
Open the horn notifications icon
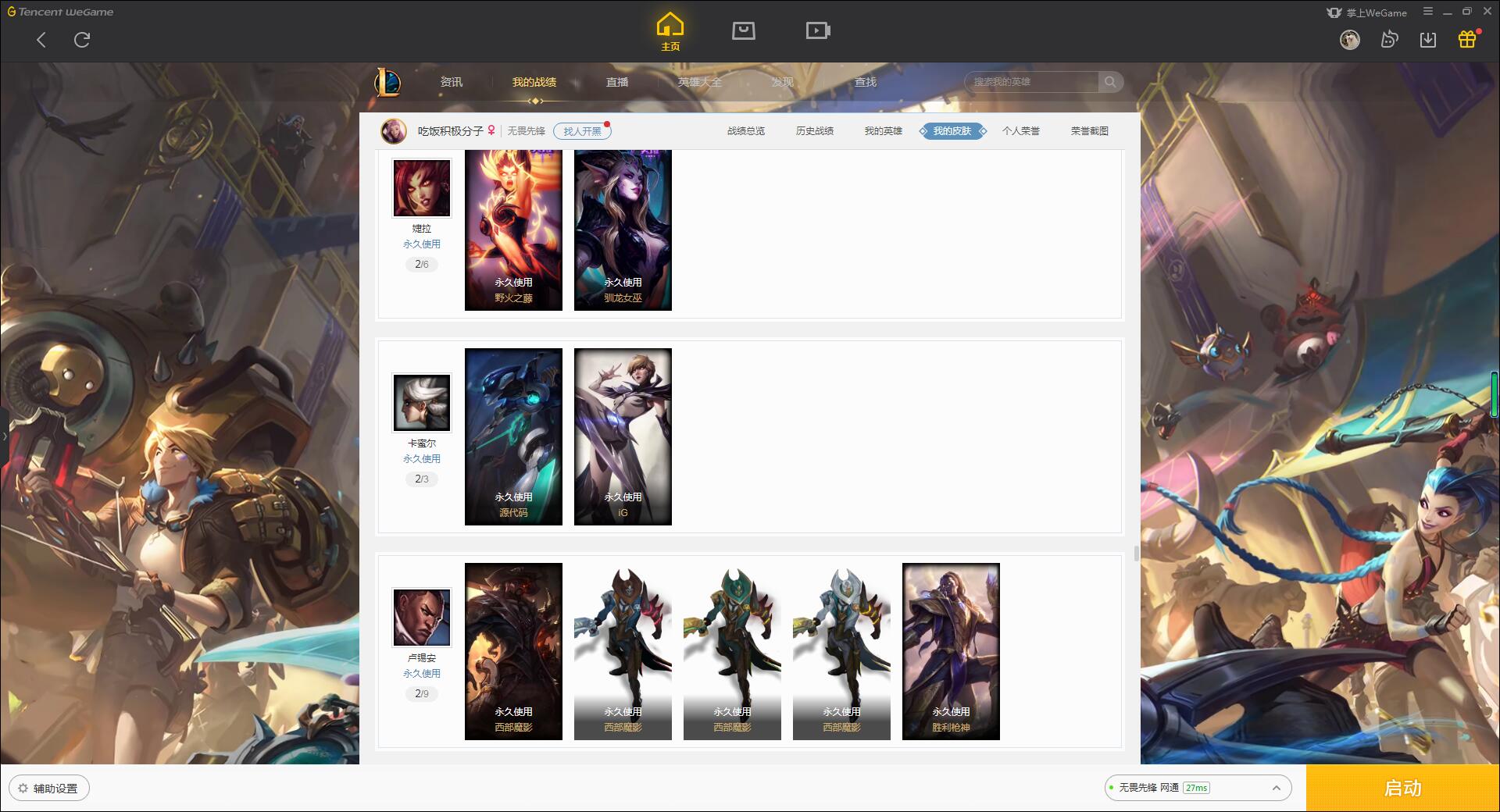(1389, 39)
